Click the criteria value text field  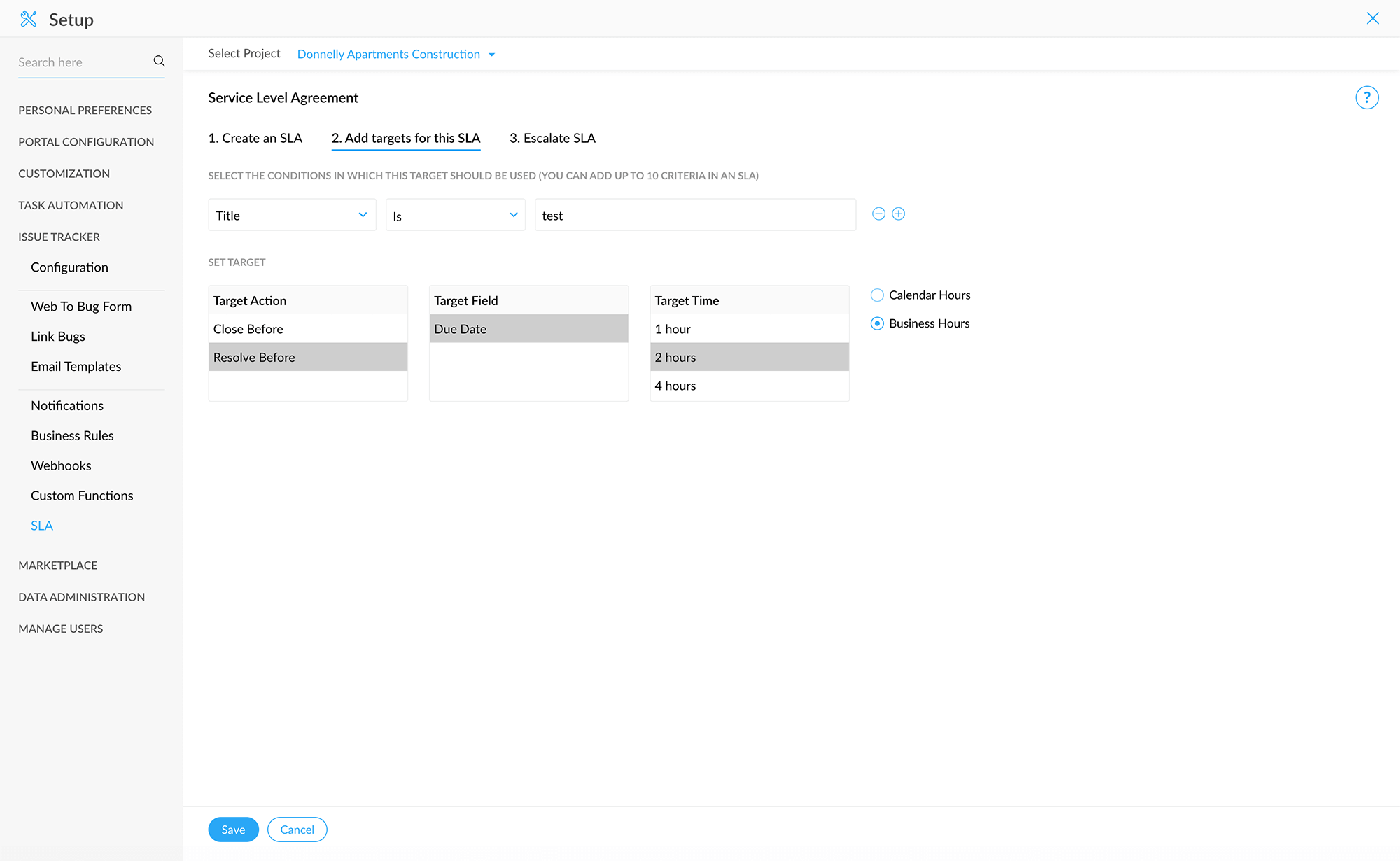(x=694, y=216)
